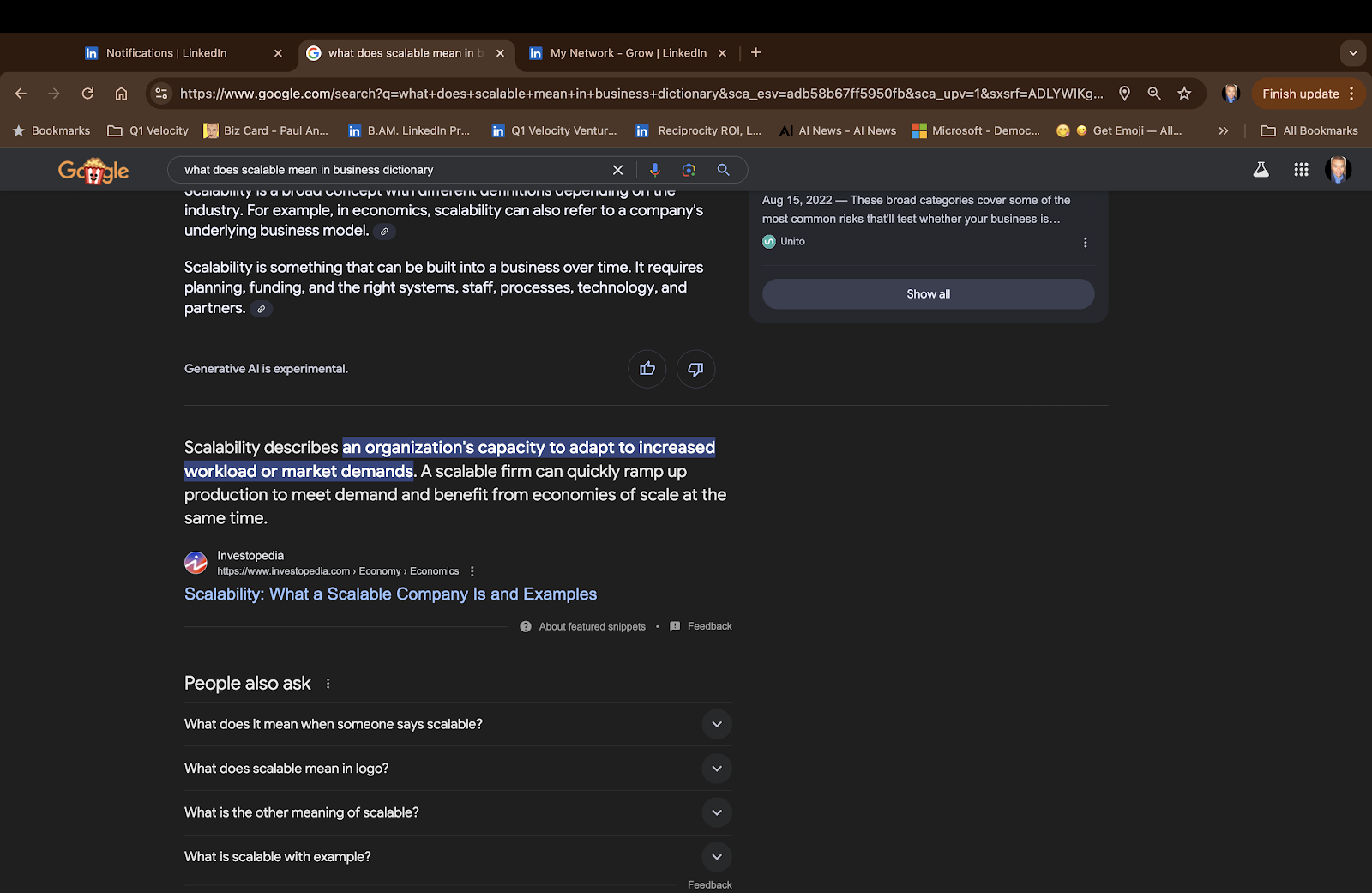Open more options for the Unito result

click(1086, 243)
